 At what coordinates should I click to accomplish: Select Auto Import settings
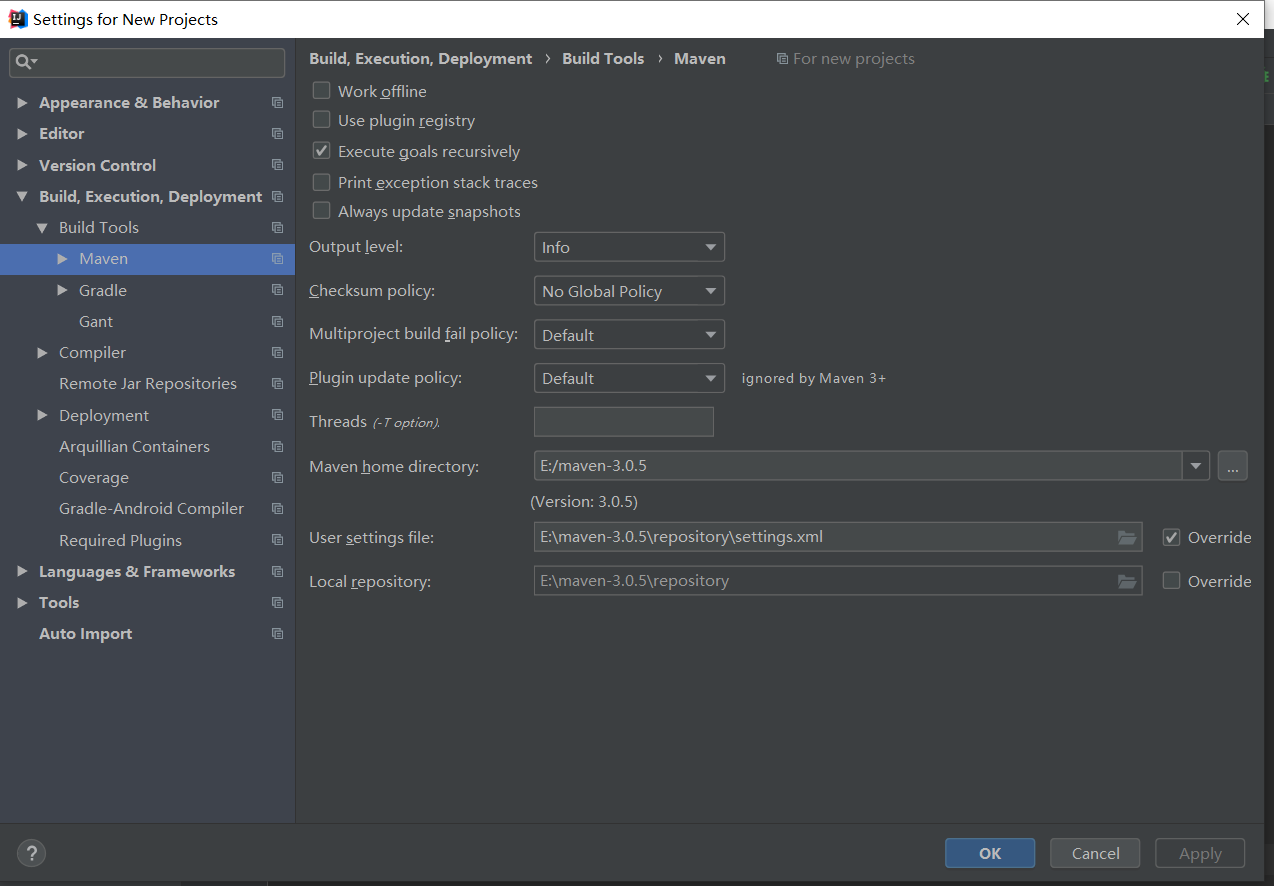tap(85, 634)
